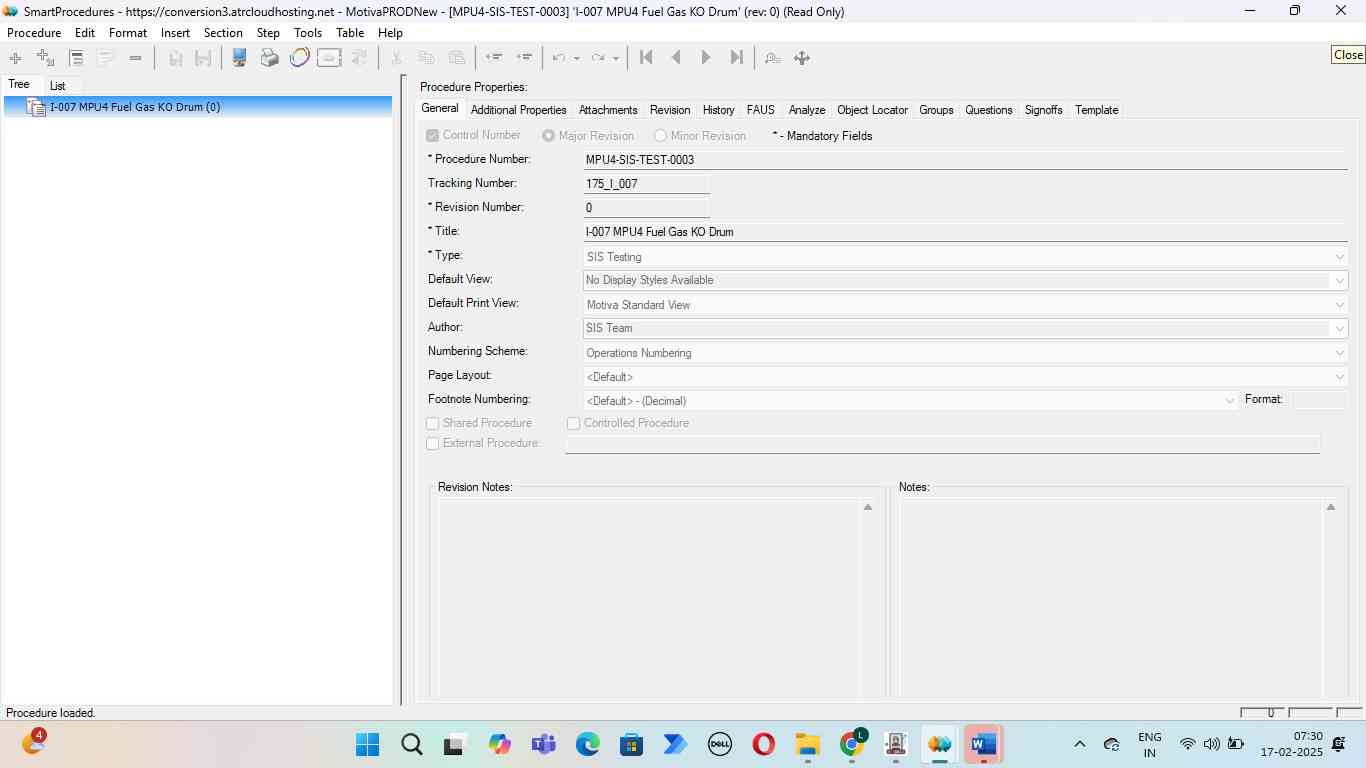Open the undo history dropdown arrow
The image size is (1366, 768).
click(577, 58)
